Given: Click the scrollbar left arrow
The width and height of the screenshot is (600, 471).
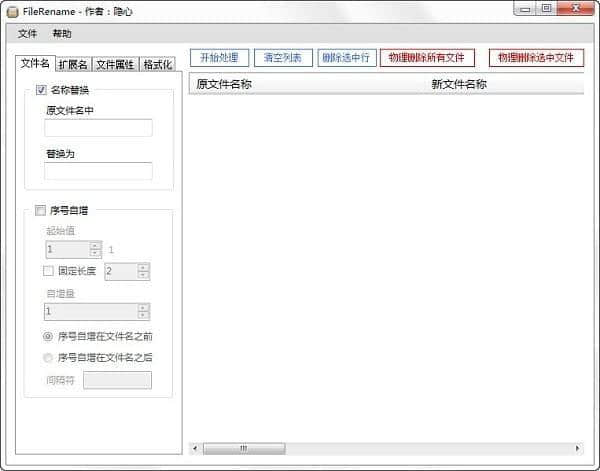Looking at the screenshot, I should click(x=195, y=448).
